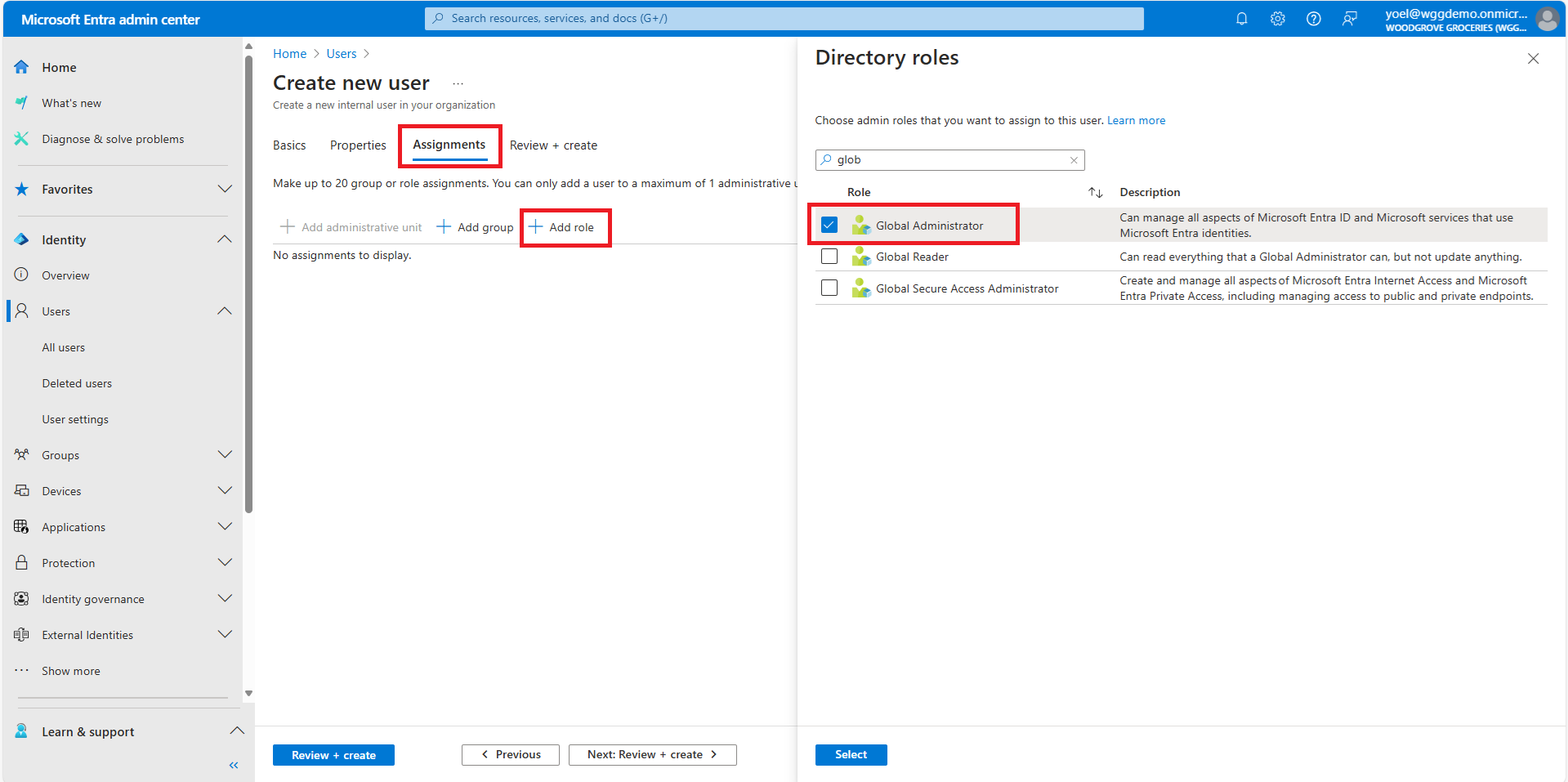The height and width of the screenshot is (782, 1568).
Task: Collapse the sidebar with double-chevron icon
Action: click(x=234, y=765)
